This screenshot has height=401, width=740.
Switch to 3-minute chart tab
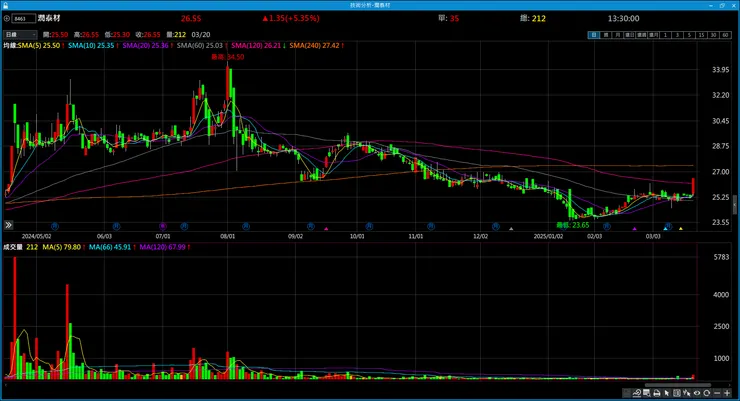coord(677,35)
